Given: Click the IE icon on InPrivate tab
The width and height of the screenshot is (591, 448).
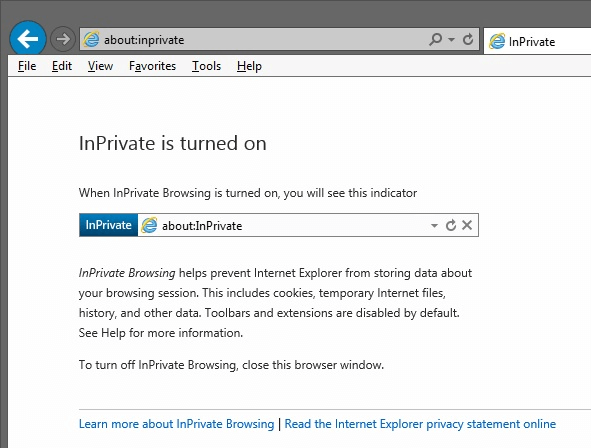Looking at the screenshot, I should coord(497,41).
